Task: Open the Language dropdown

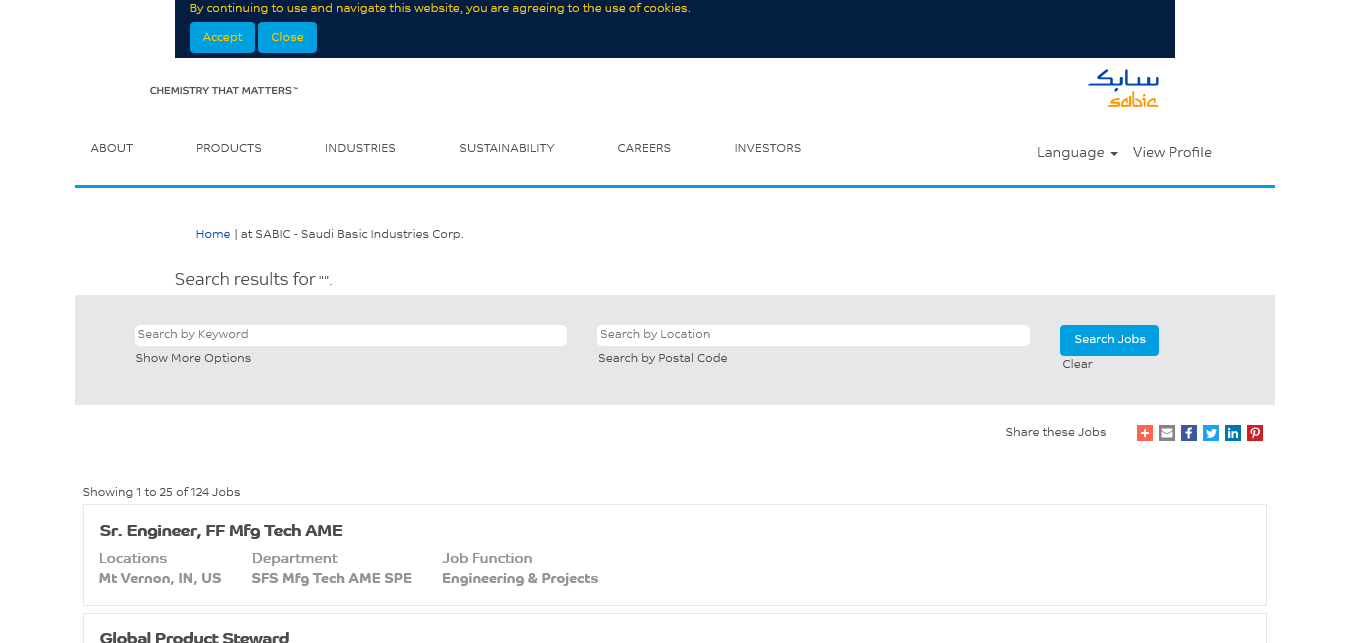Action: [x=1076, y=153]
